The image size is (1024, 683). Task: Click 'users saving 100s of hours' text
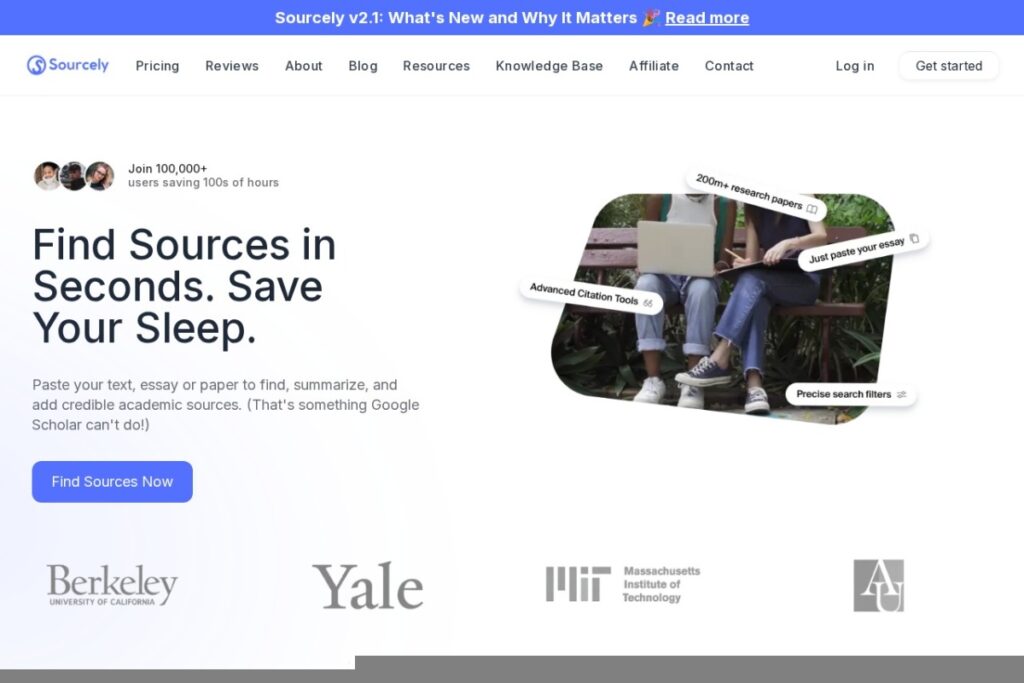pyautogui.click(x=203, y=183)
